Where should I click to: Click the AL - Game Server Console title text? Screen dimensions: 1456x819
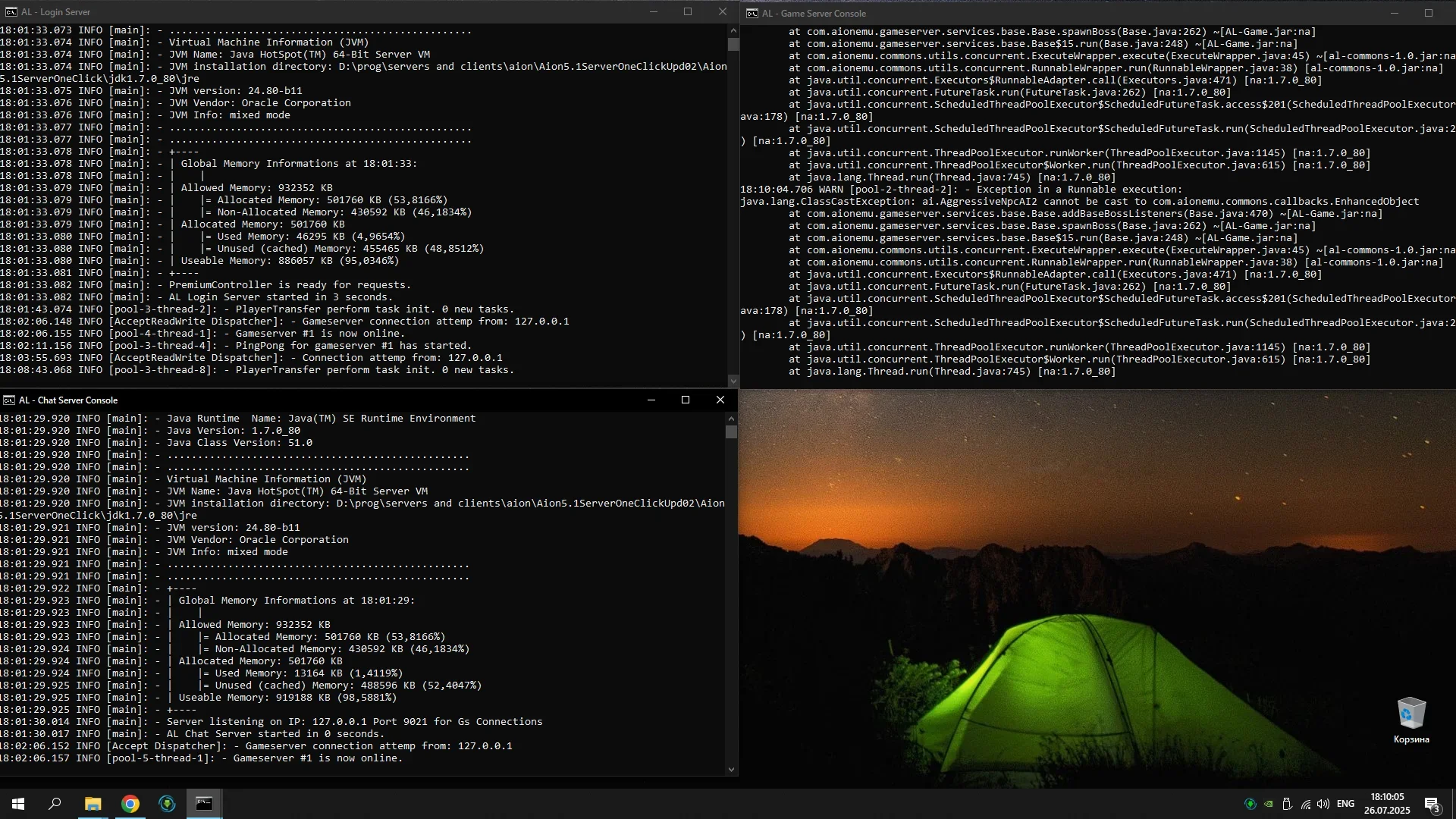(814, 13)
